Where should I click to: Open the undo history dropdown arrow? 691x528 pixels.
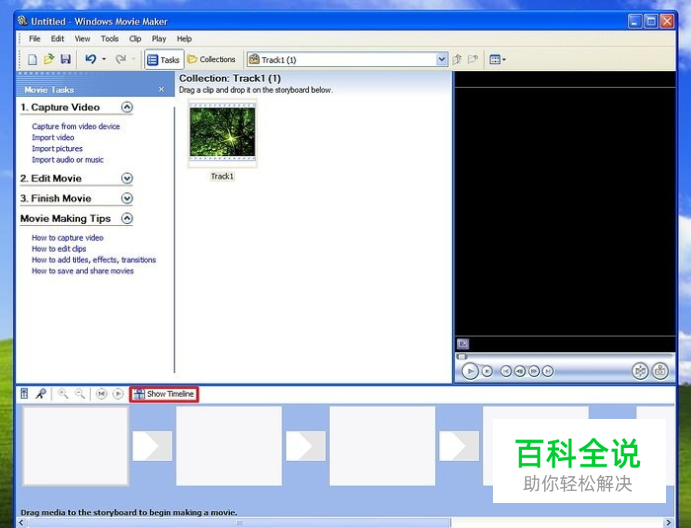104,59
